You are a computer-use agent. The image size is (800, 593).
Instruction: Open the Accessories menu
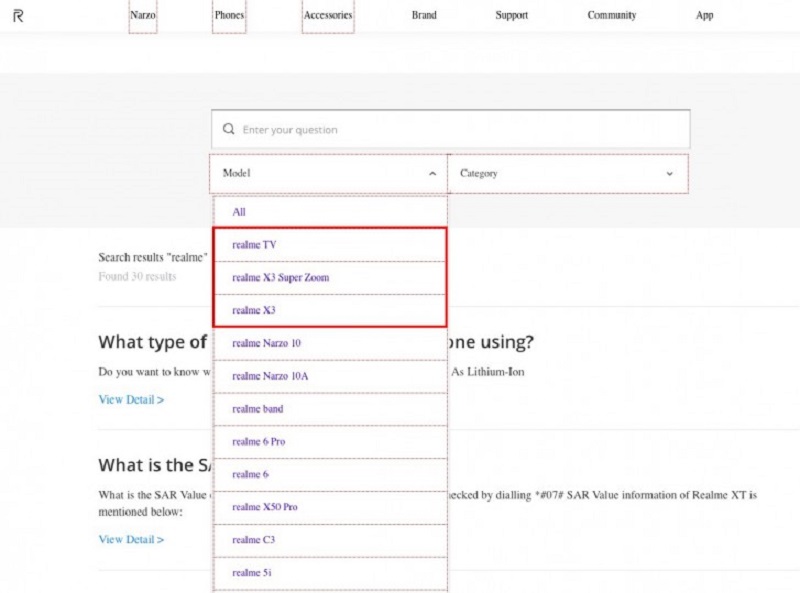[328, 15]
